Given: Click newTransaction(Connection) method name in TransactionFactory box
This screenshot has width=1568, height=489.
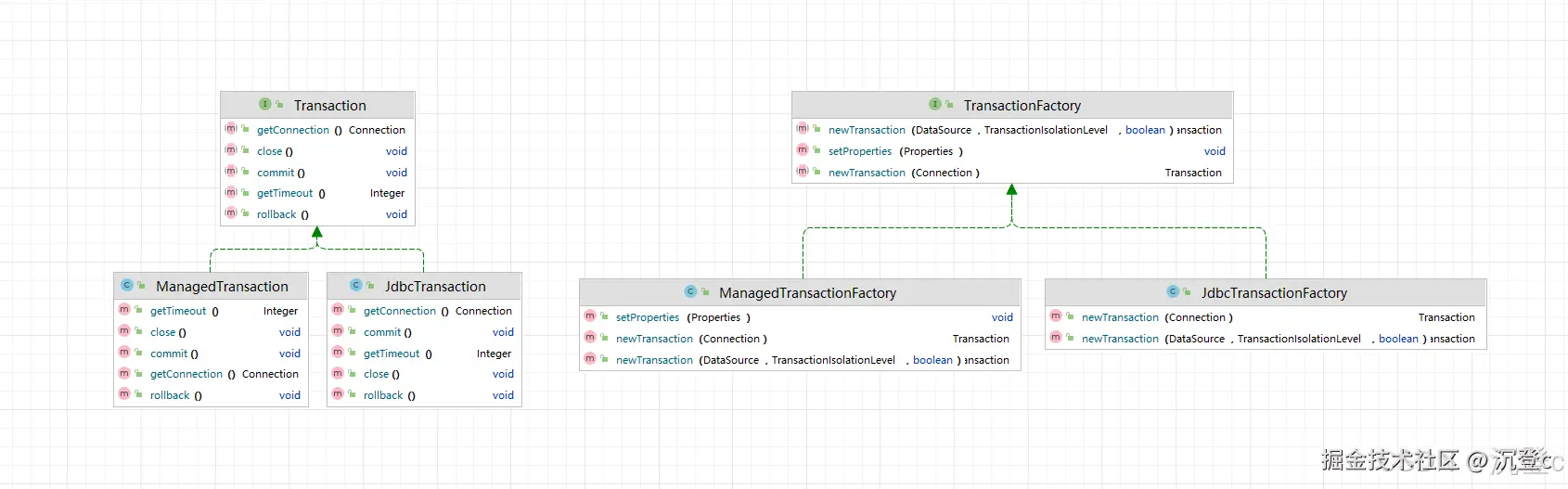Looking at the screenshot, I should tap(867, 173).
